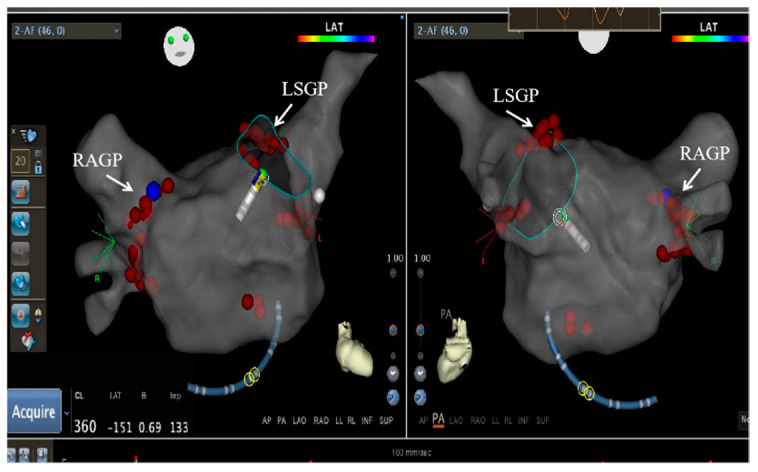Click the white tag point on left map
This screenshot has width=758, height=472.
pos(319,195)
